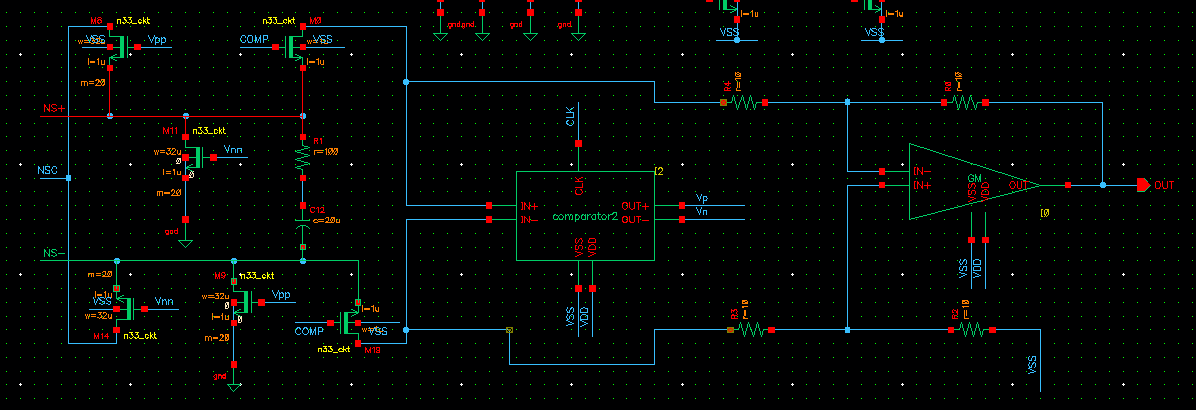Select resistor R1 with r=100
Viewport: 1196px width, 410px height.
303,156
